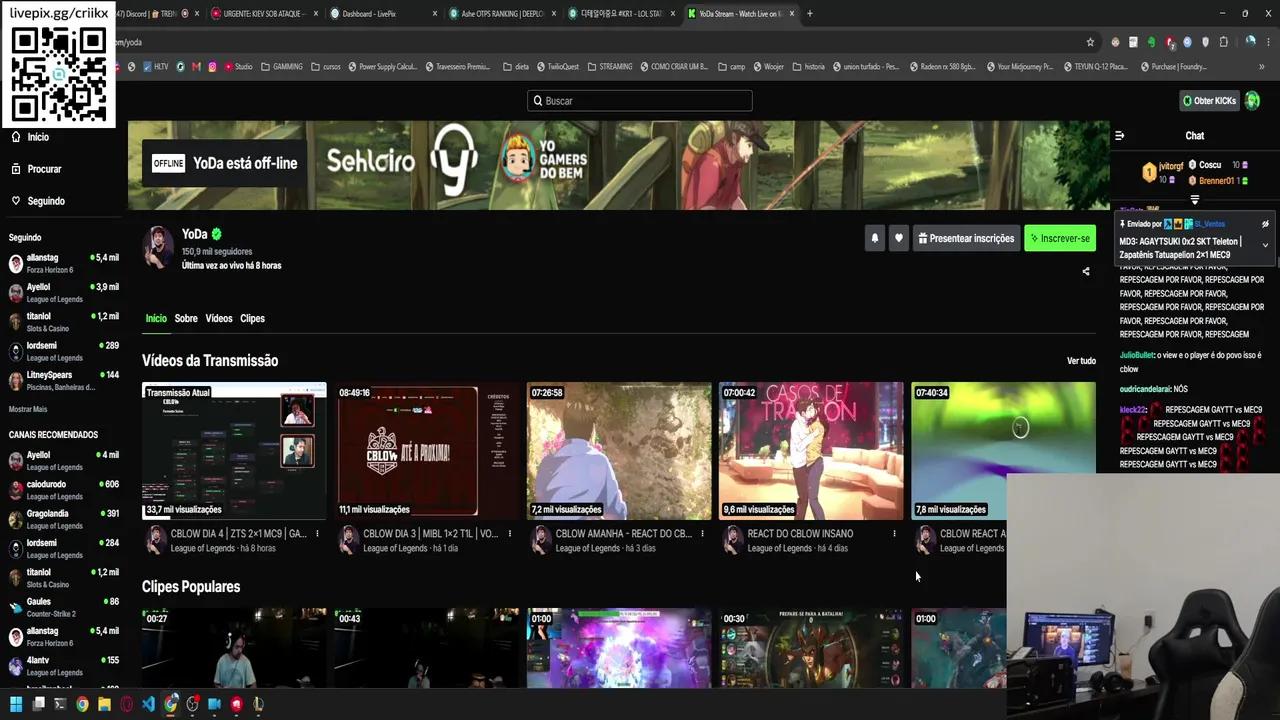The width and height of the screenshot is (1280, 720).
Task: Open the user avatar menu top right
Action: (1253, 101)
